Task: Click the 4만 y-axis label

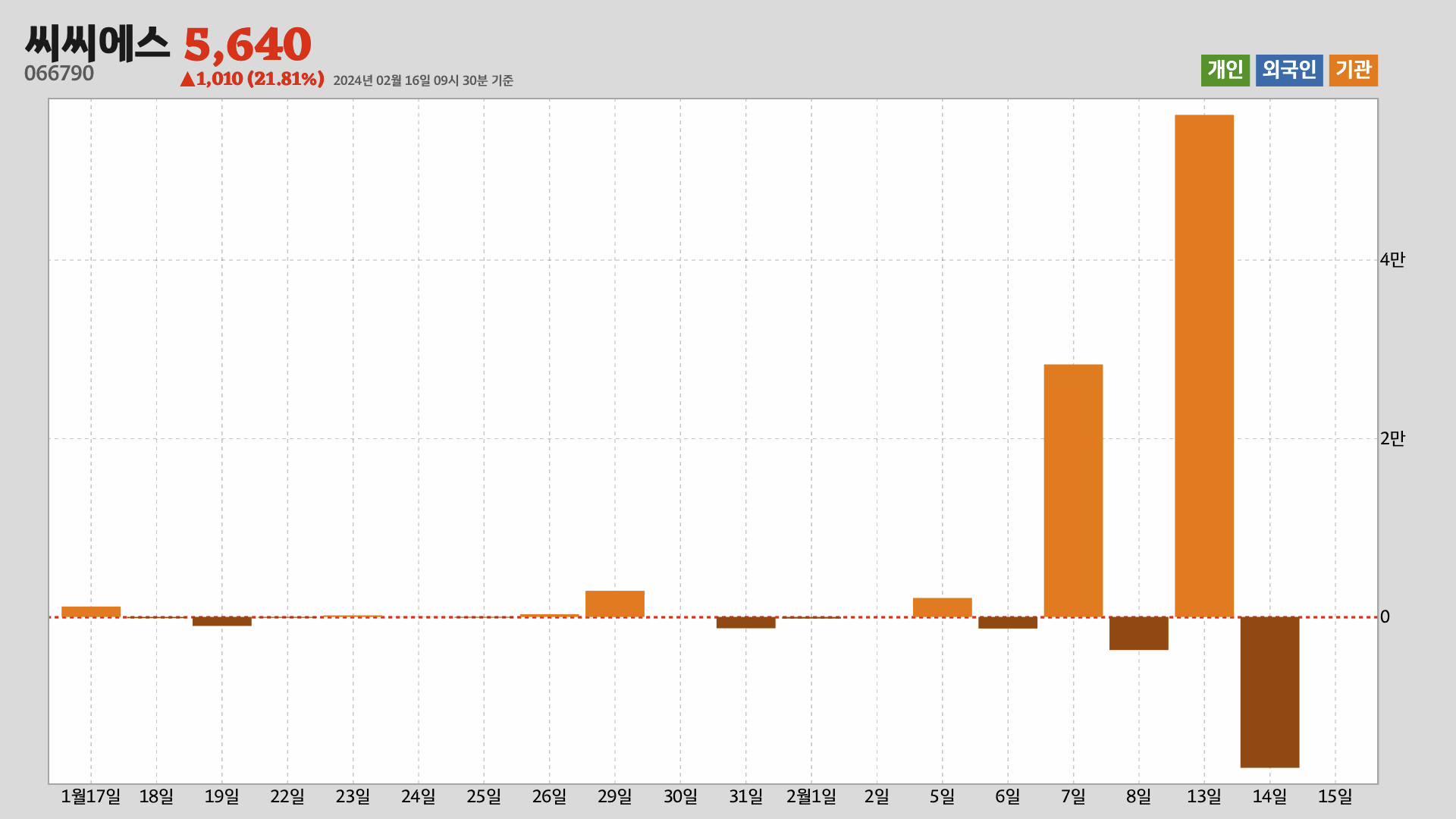Action: [1392, 260]
